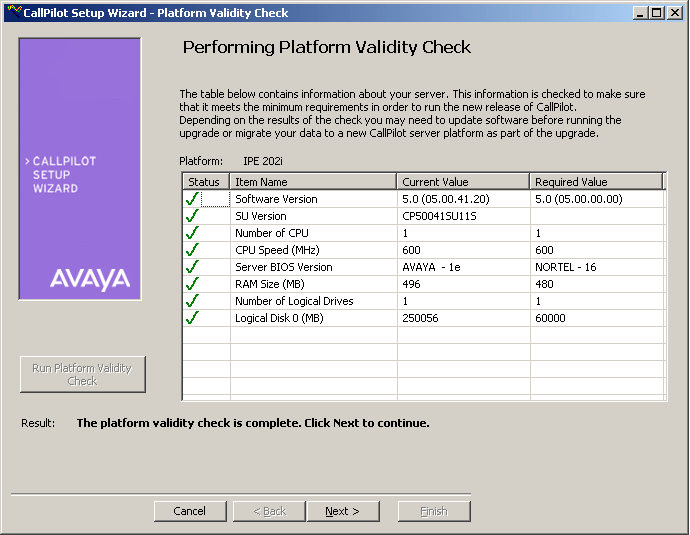Click current disk value 250056
This screenshot has height=535, width=690.
click(x=420, y=318)
